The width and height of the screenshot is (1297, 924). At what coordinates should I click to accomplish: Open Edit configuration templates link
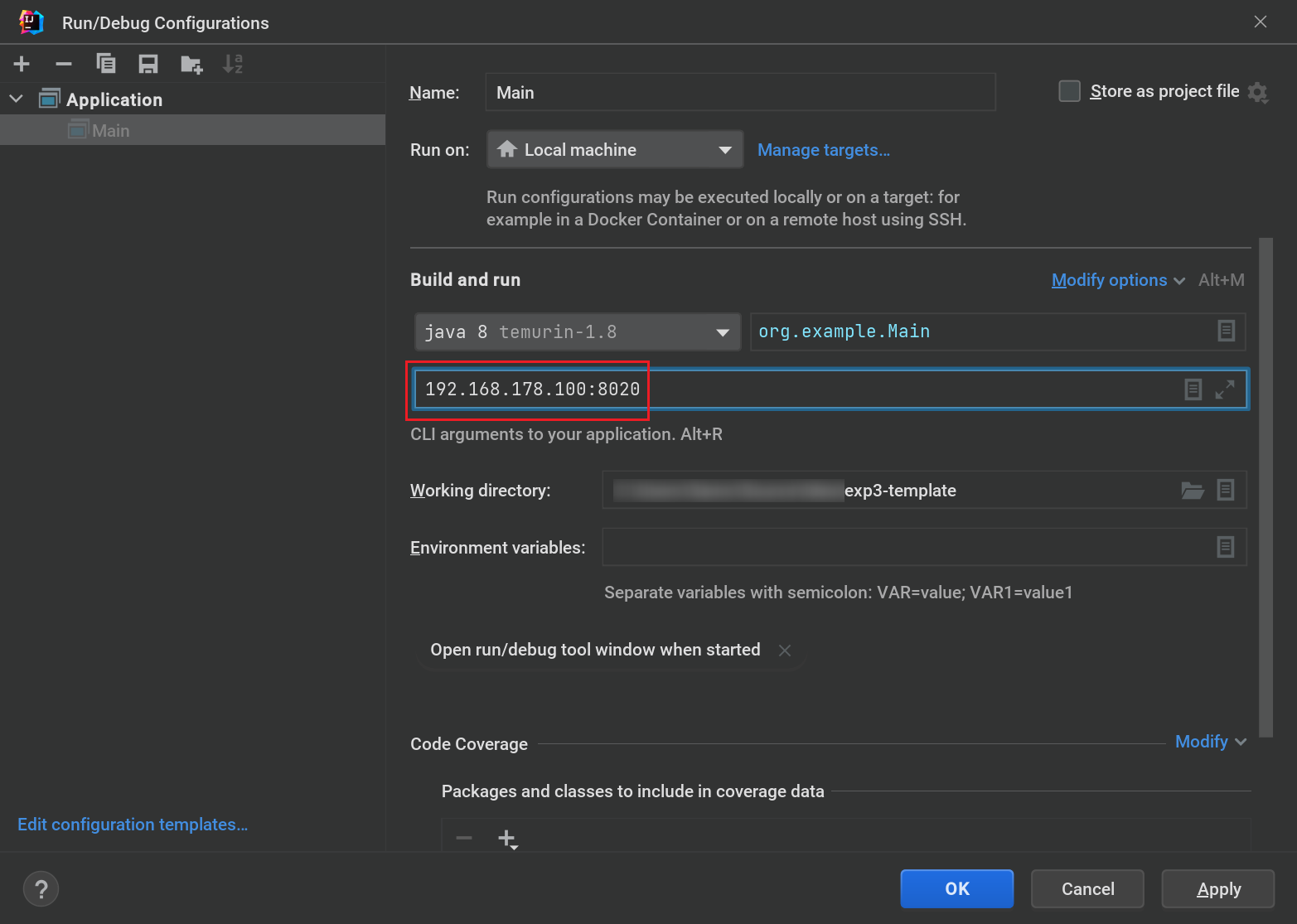pos(133,825)
